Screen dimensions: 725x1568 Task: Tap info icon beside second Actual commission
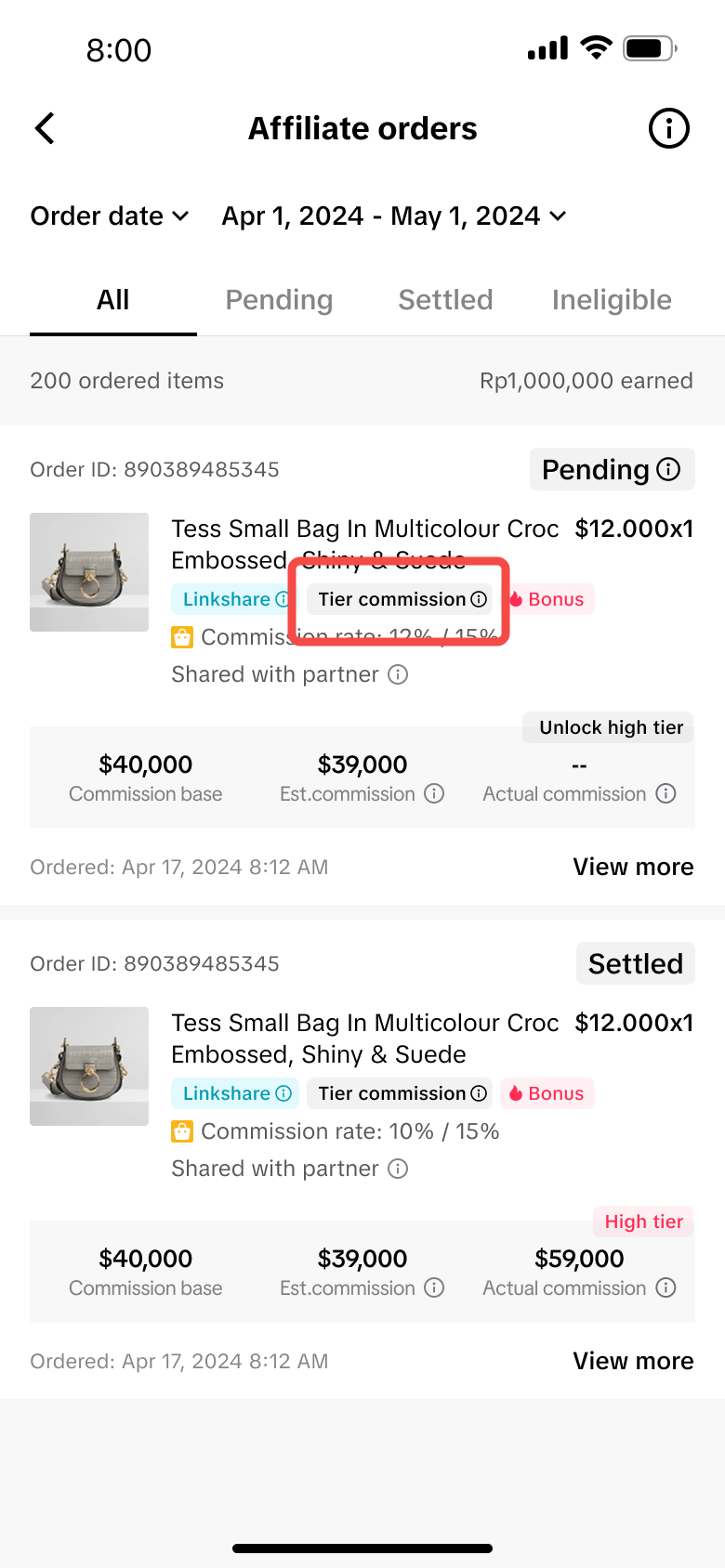pyautogui.click(x=666, y=1287)
